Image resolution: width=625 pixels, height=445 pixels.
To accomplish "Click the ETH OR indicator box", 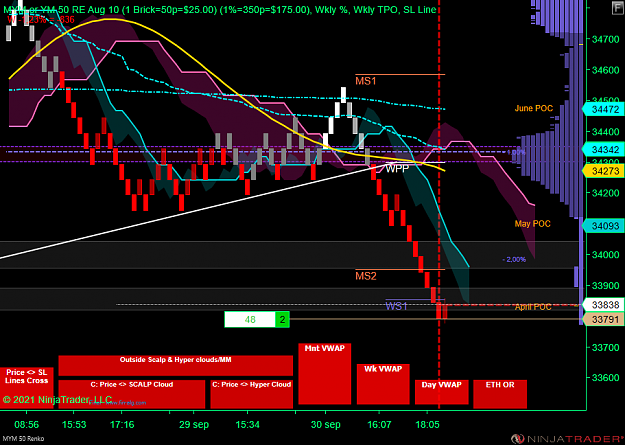I will click(x=500, y=394).
